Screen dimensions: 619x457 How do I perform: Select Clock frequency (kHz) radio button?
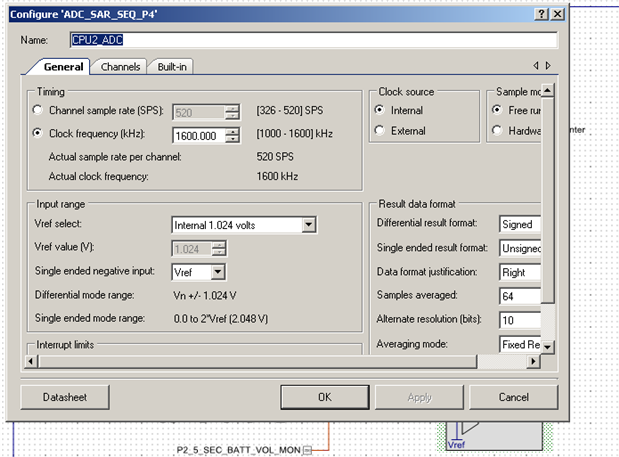click(x=38, y=134)
